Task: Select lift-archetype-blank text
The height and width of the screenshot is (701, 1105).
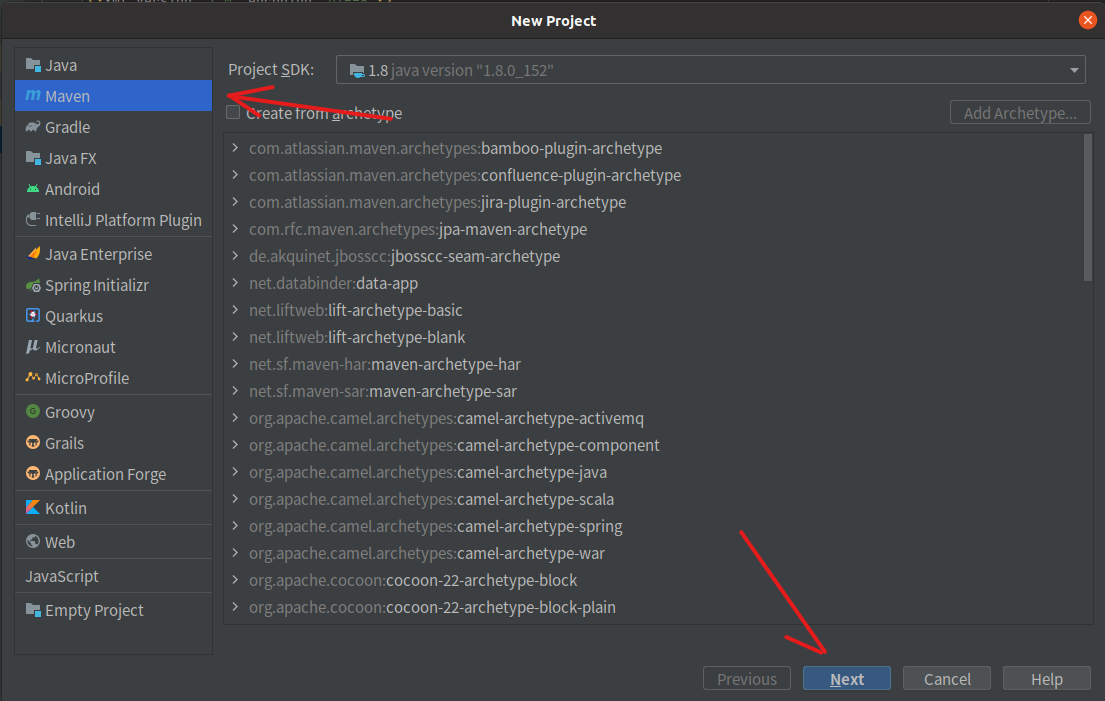Action: pyautogui.click(x=396, y=337)
